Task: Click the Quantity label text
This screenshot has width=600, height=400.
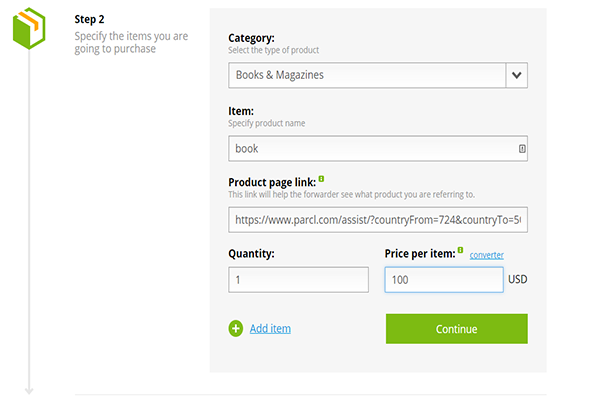Action: 252,254
